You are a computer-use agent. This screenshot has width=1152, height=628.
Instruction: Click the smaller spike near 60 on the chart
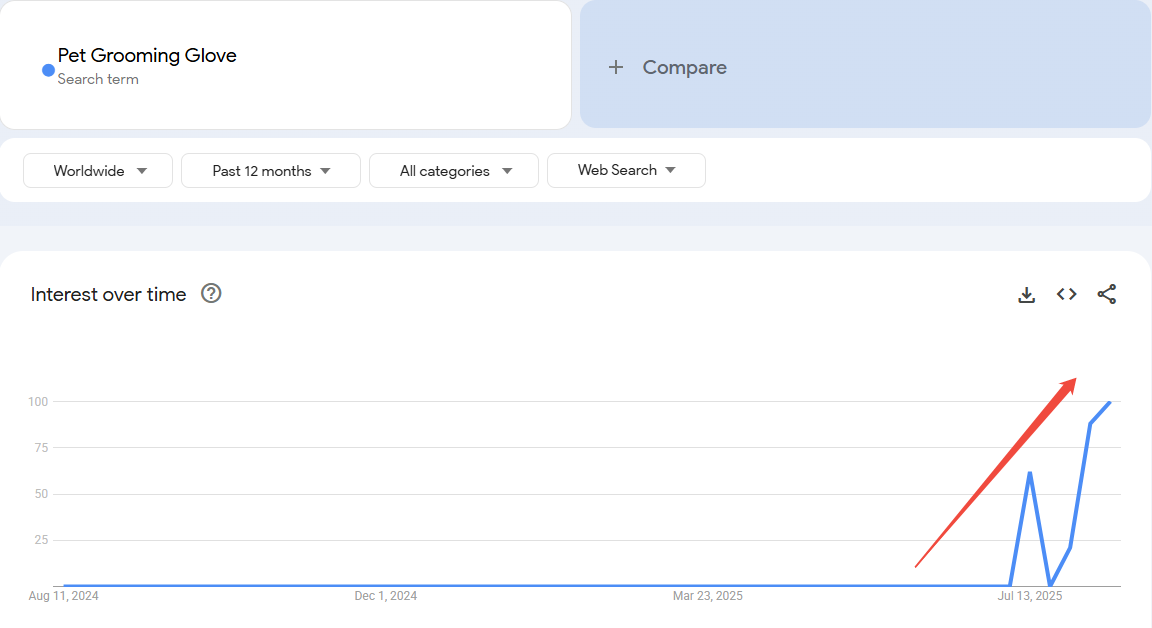1030,473
